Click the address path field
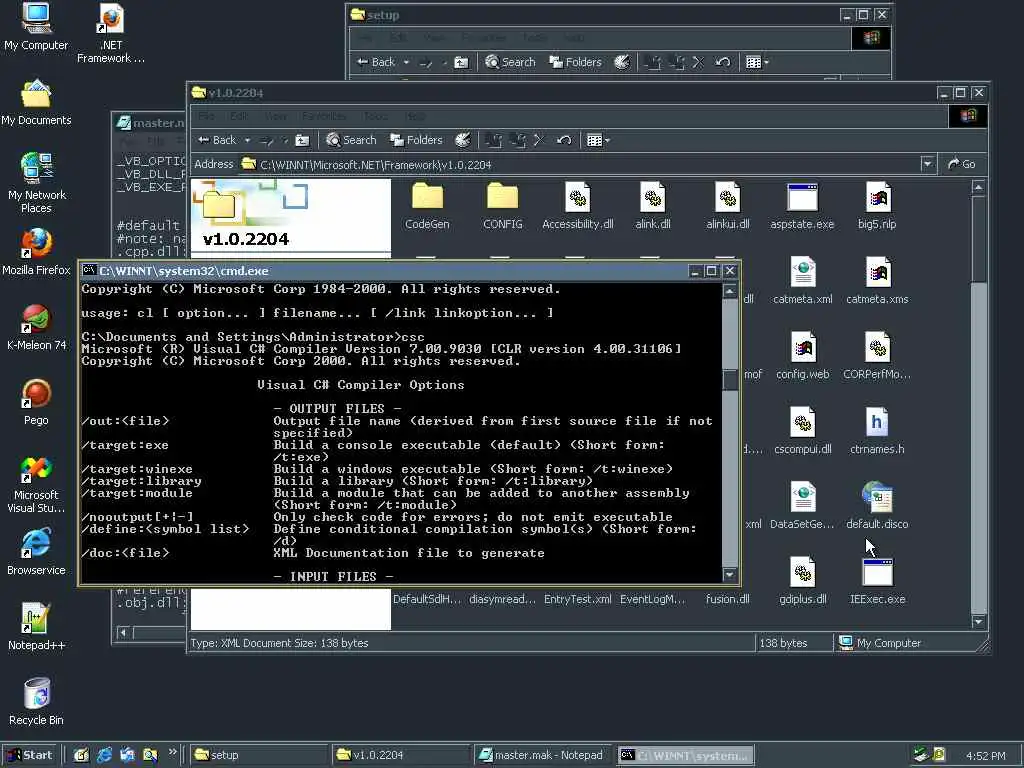This screenshot has width=1024, height=768. coord(580,165)
